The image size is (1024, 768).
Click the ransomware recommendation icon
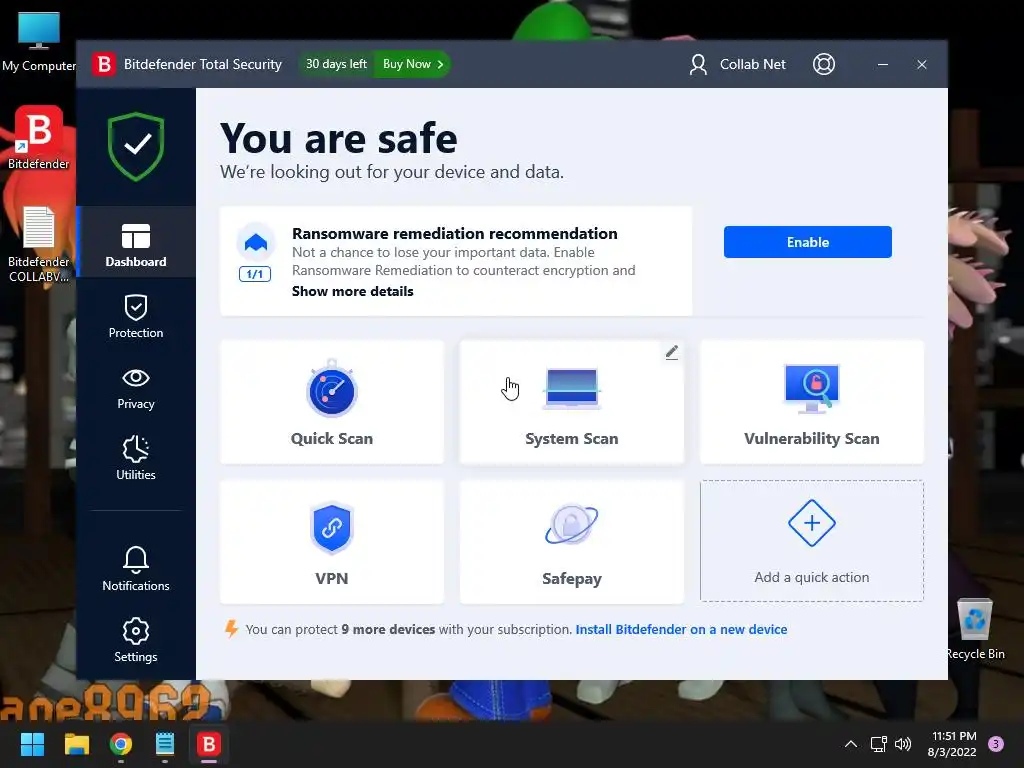[255, 243]
